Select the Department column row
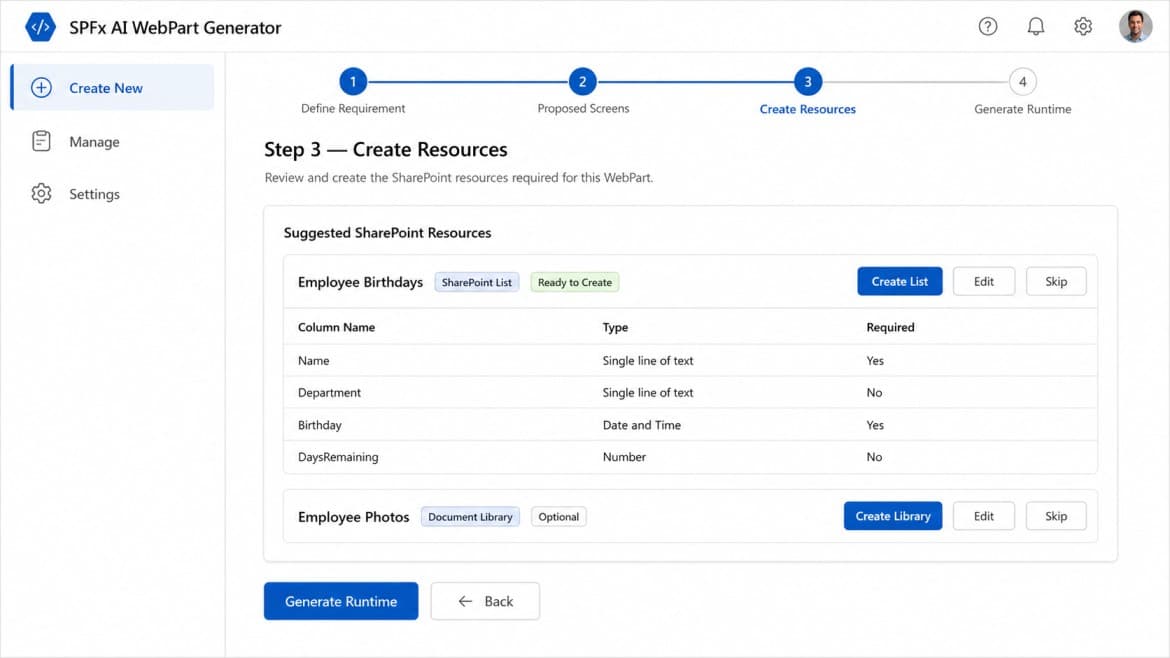The height and width of the screenshot is (658, 1170). click(x=690, y=392)
